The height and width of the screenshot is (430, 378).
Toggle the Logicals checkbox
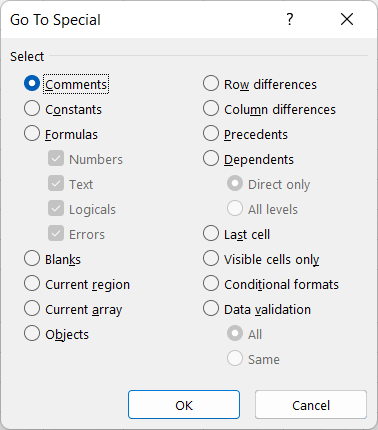[x=56, y=208]
